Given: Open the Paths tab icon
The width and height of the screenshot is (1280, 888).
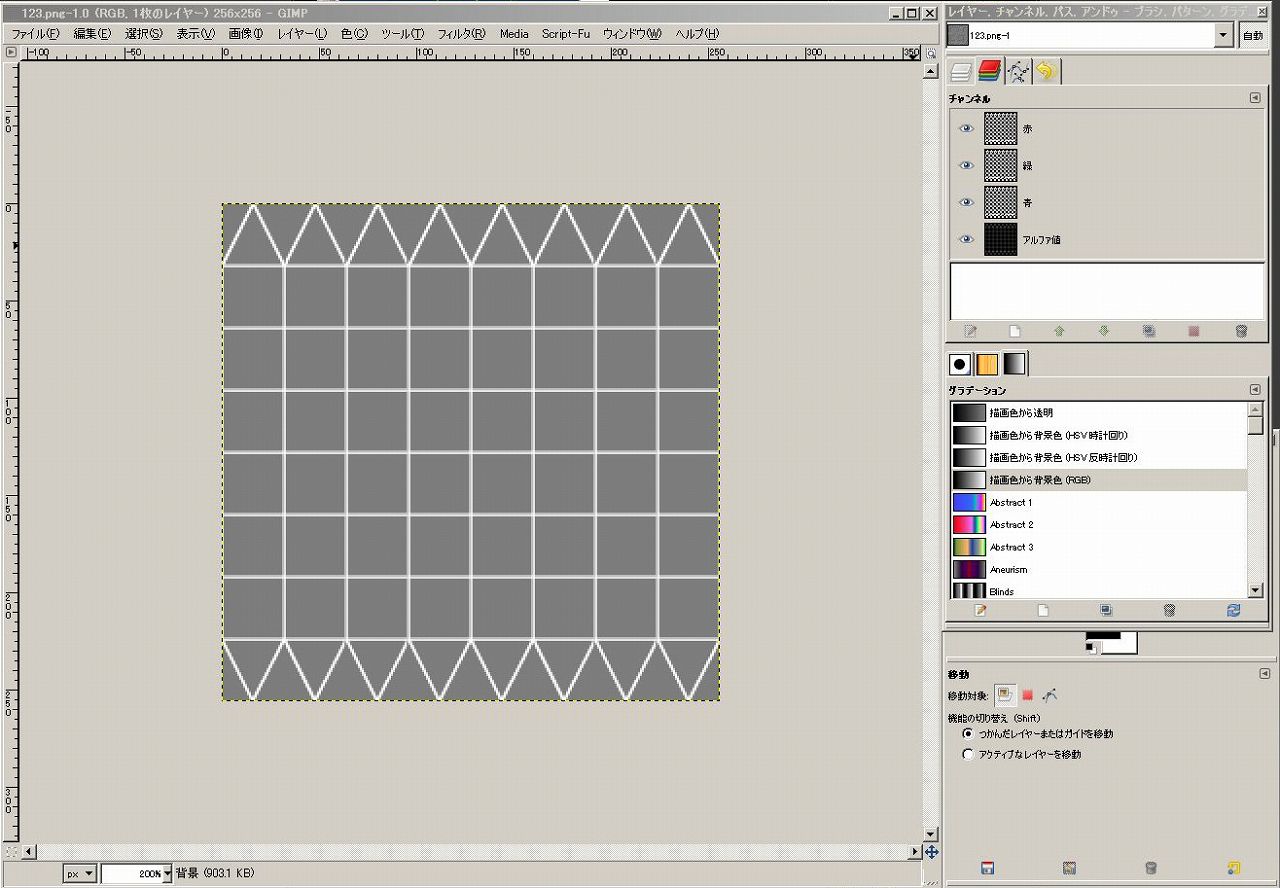Looking at the screenshot, I should tap(1018, 71).
